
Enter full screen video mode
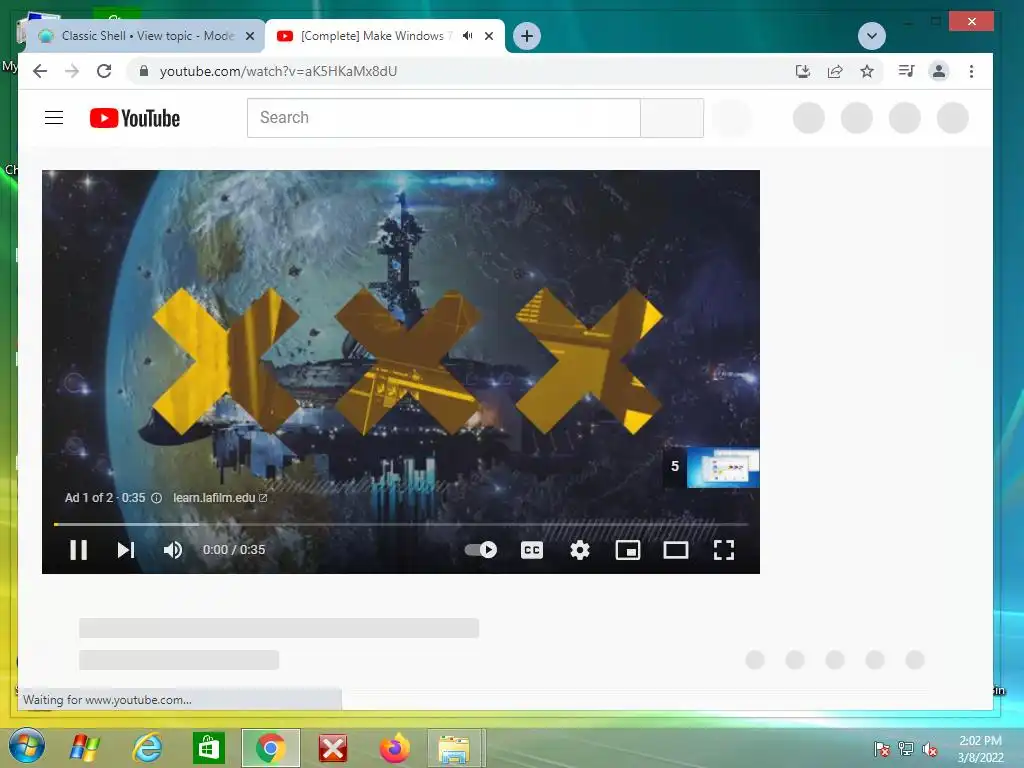tap(724, 550)
